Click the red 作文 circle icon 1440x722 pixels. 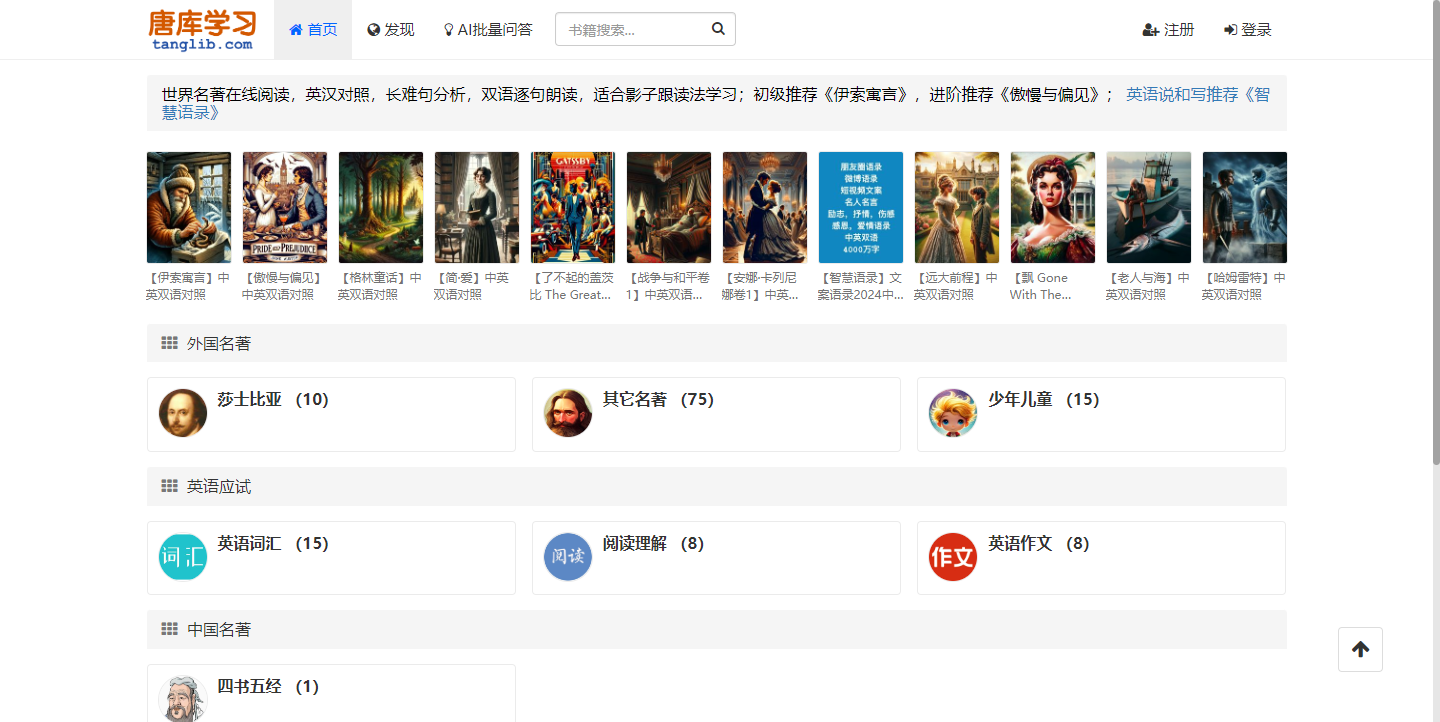point(953,556)
